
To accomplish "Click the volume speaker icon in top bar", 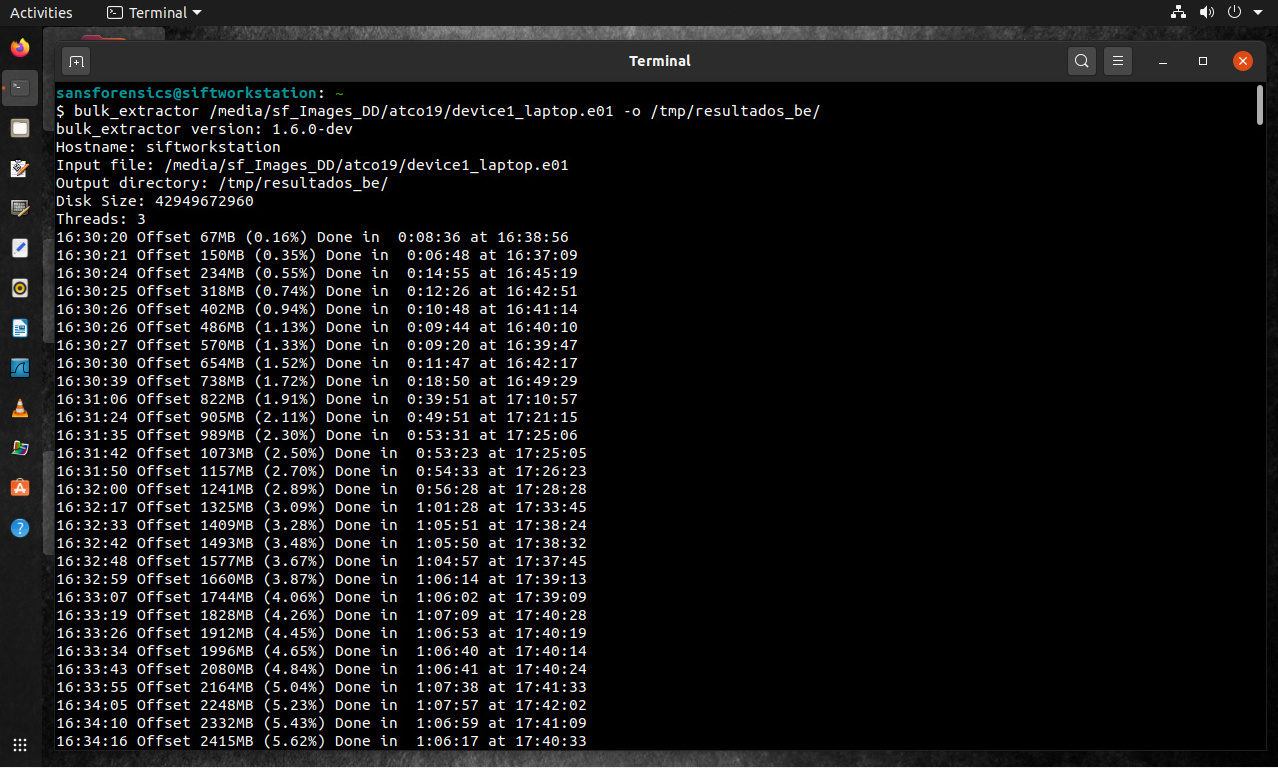I will click(x=1206, y=13).
